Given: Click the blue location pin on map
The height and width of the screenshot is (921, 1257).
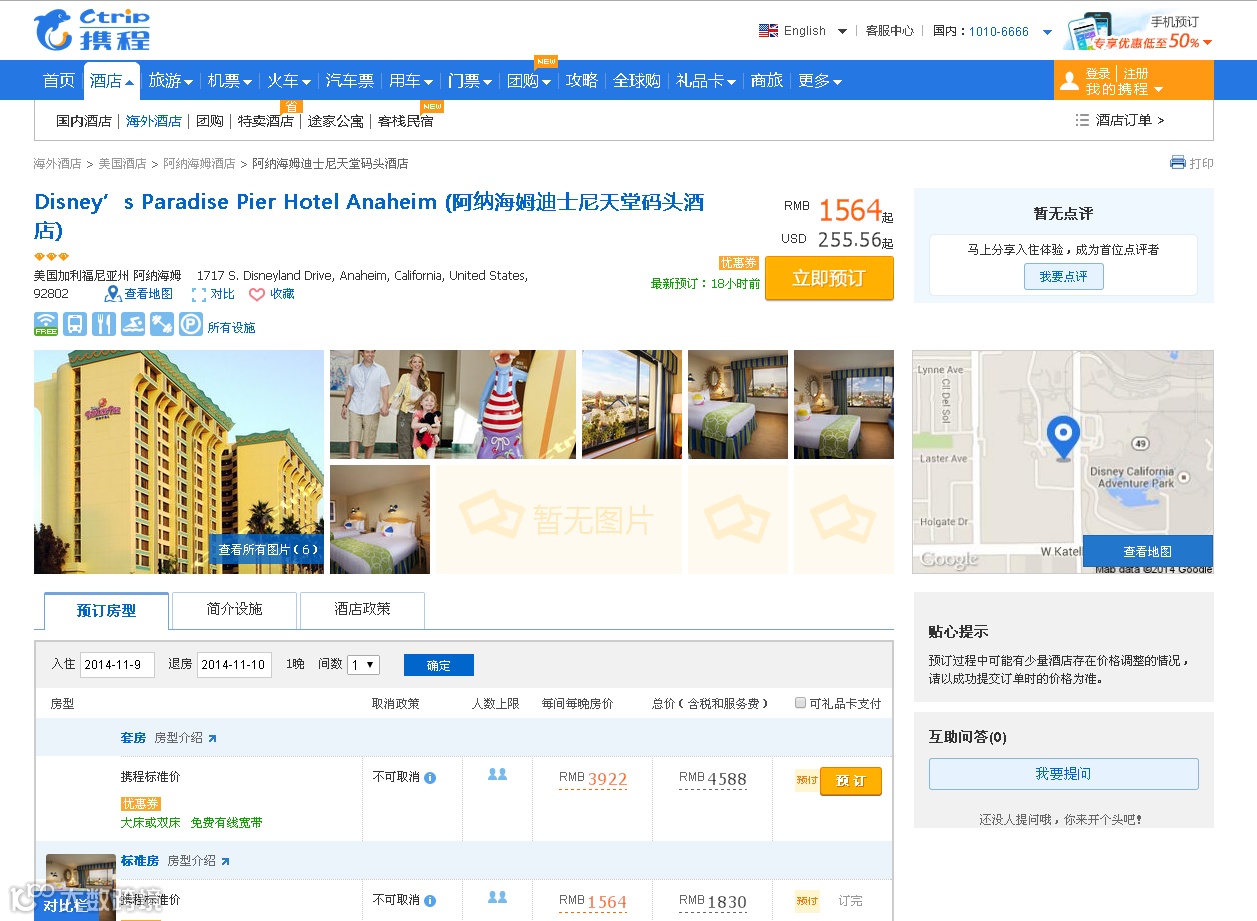Looking at the screenshot, I should [1063, 438].
